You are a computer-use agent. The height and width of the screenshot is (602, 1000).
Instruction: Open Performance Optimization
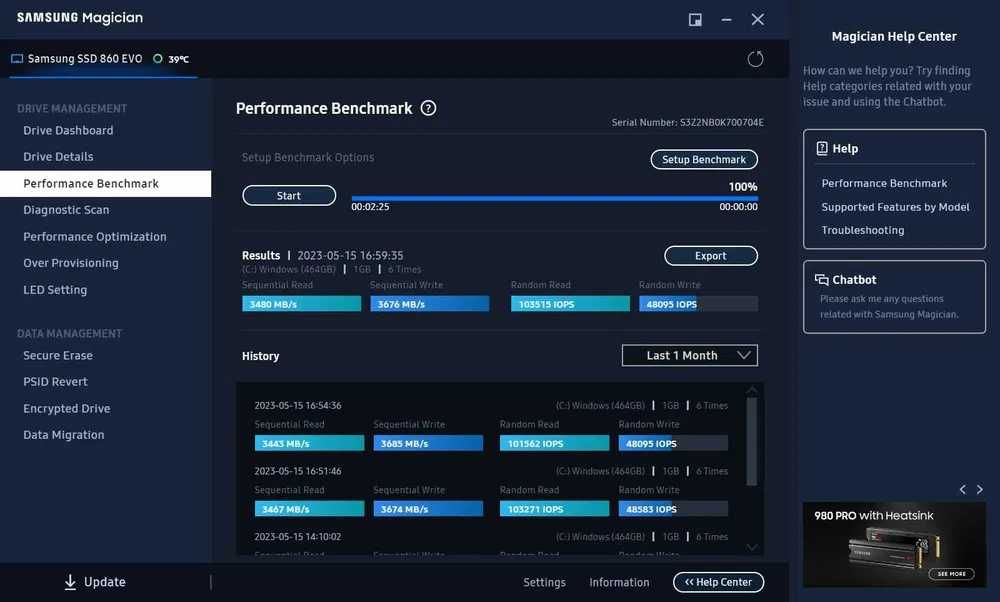click(x=95, y=237)
